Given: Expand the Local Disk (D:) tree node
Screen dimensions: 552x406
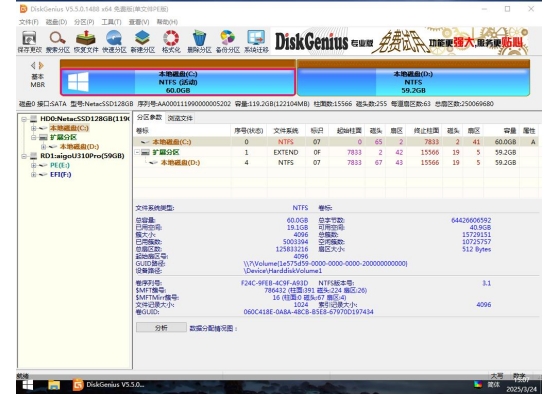Looking at the screenshot, I should [43, 146].
